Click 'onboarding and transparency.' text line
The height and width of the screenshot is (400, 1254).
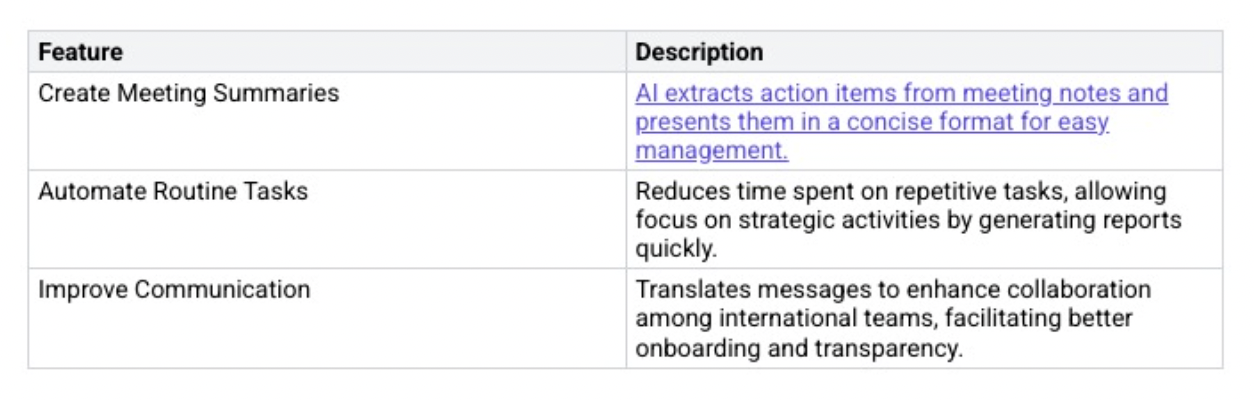click(x=798, y=347)
